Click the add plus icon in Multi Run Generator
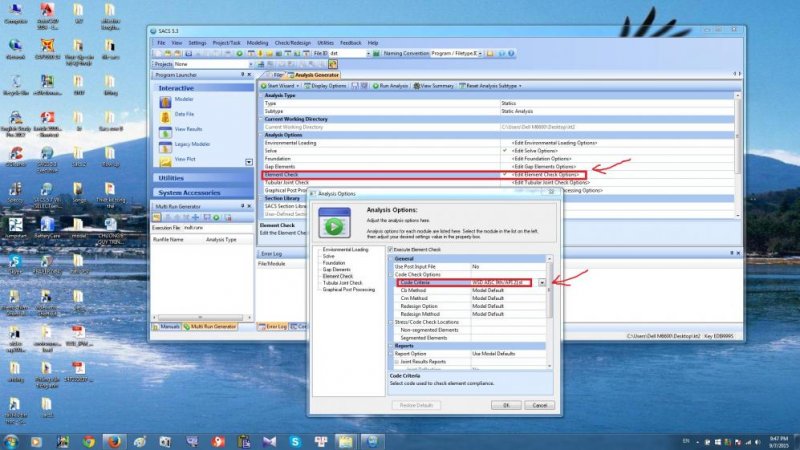The width and height of the screenshot is (800, 450). (x=195, y=217)
